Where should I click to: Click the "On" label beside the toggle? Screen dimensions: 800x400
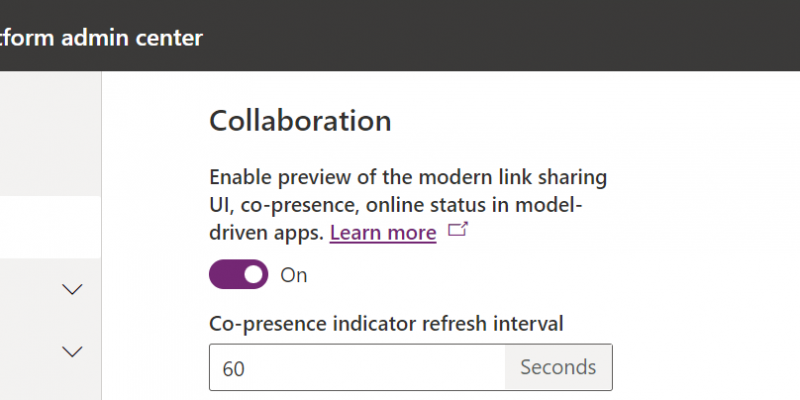click(294, 275)
